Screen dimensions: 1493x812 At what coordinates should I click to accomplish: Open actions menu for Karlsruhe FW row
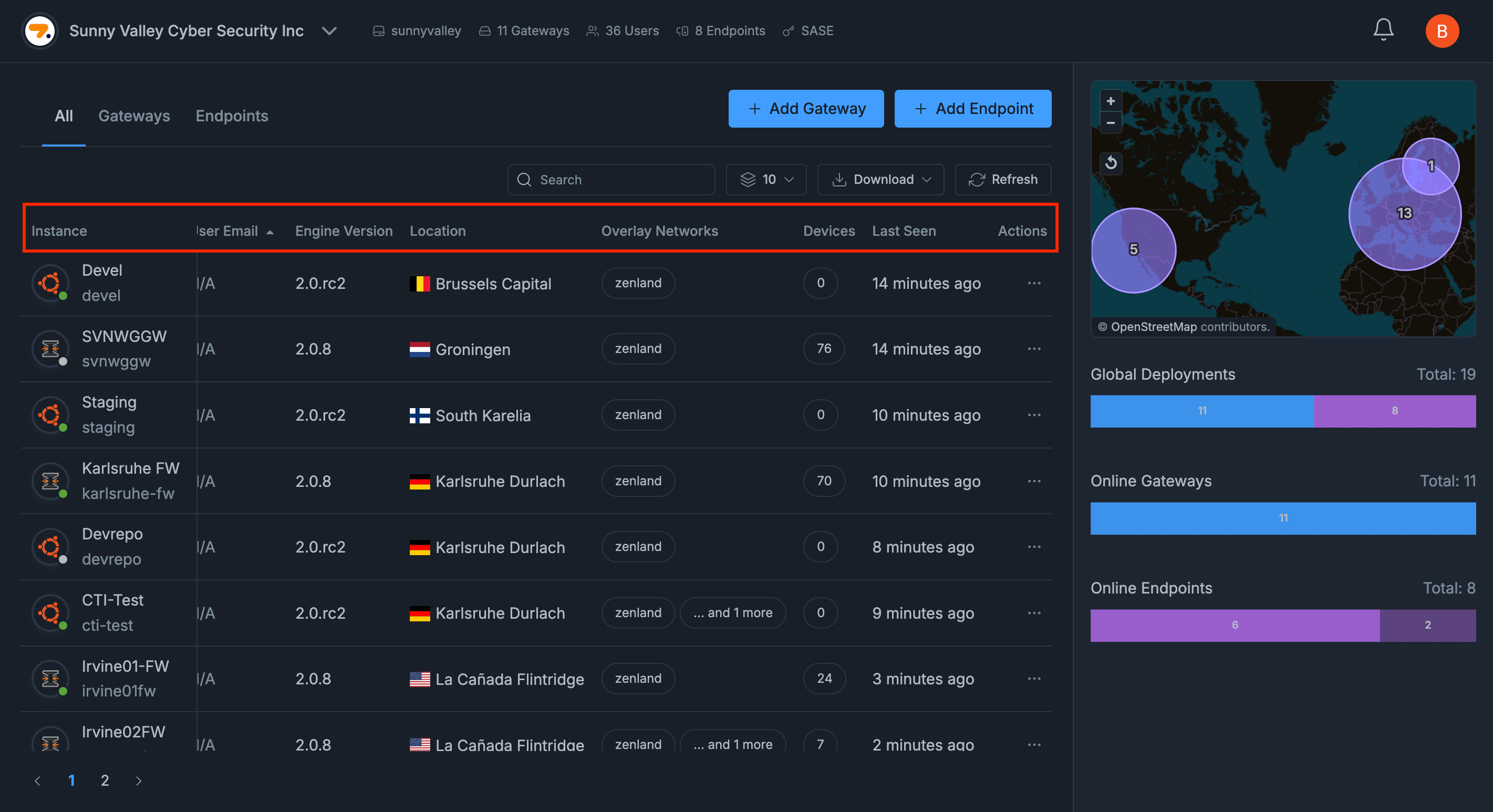pos(1033,481)
